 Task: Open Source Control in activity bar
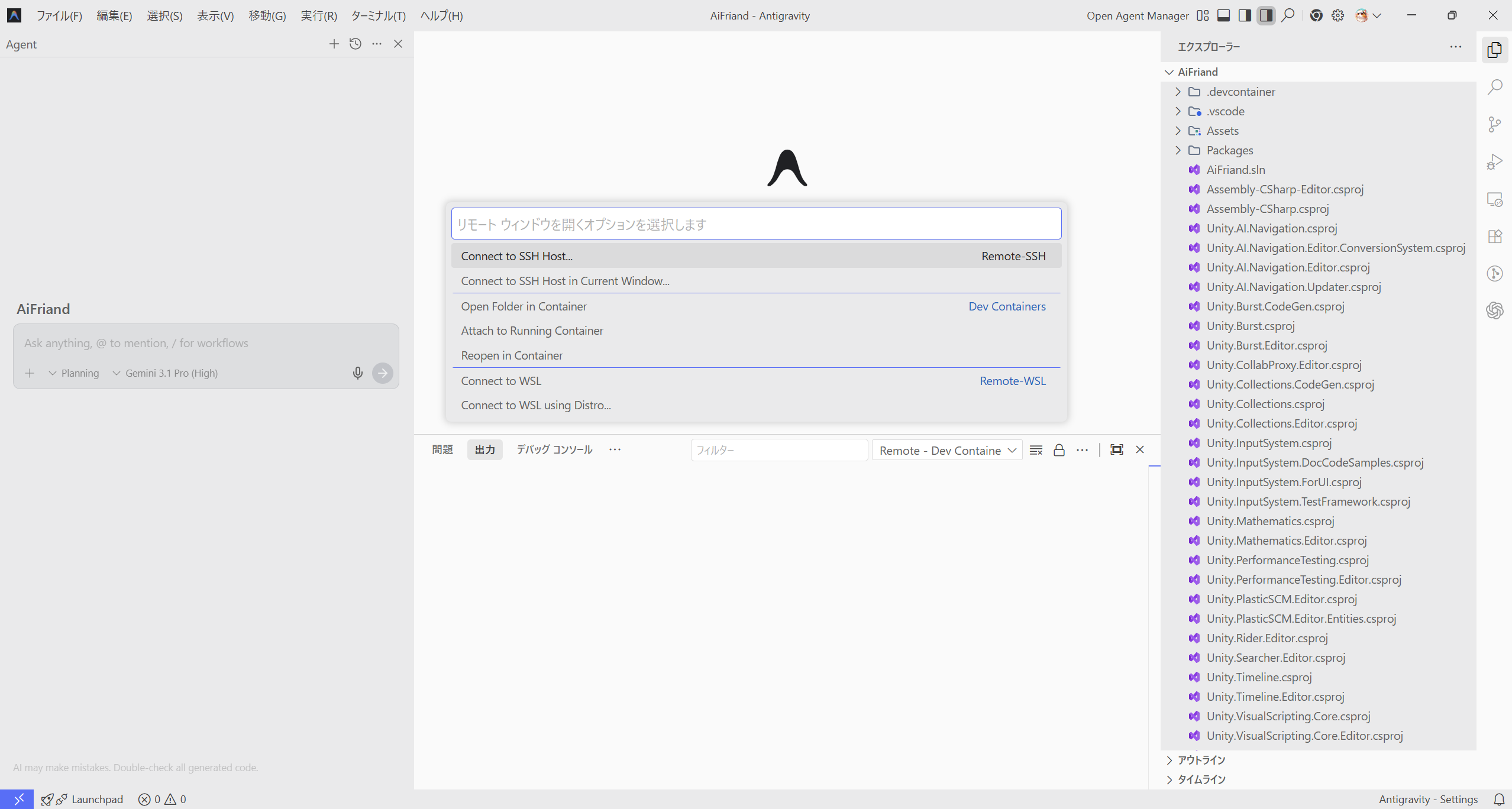[x=1495, y=124]
